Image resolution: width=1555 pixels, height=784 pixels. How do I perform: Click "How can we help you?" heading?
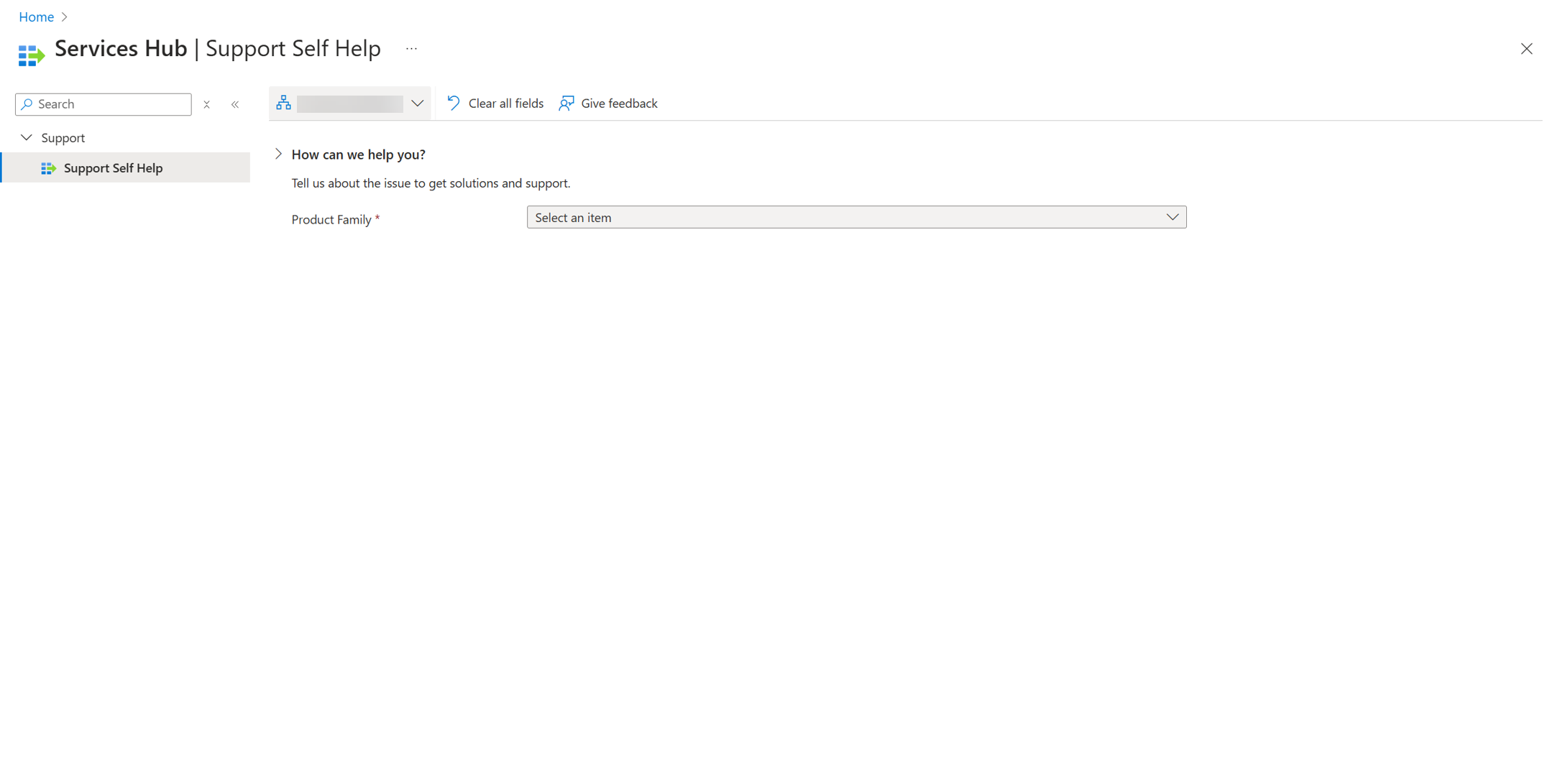(358, 155)
